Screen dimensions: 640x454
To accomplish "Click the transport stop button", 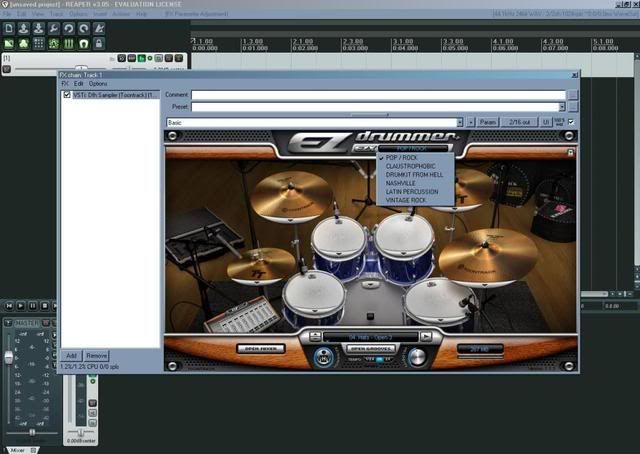I will [x=45, y=305].
